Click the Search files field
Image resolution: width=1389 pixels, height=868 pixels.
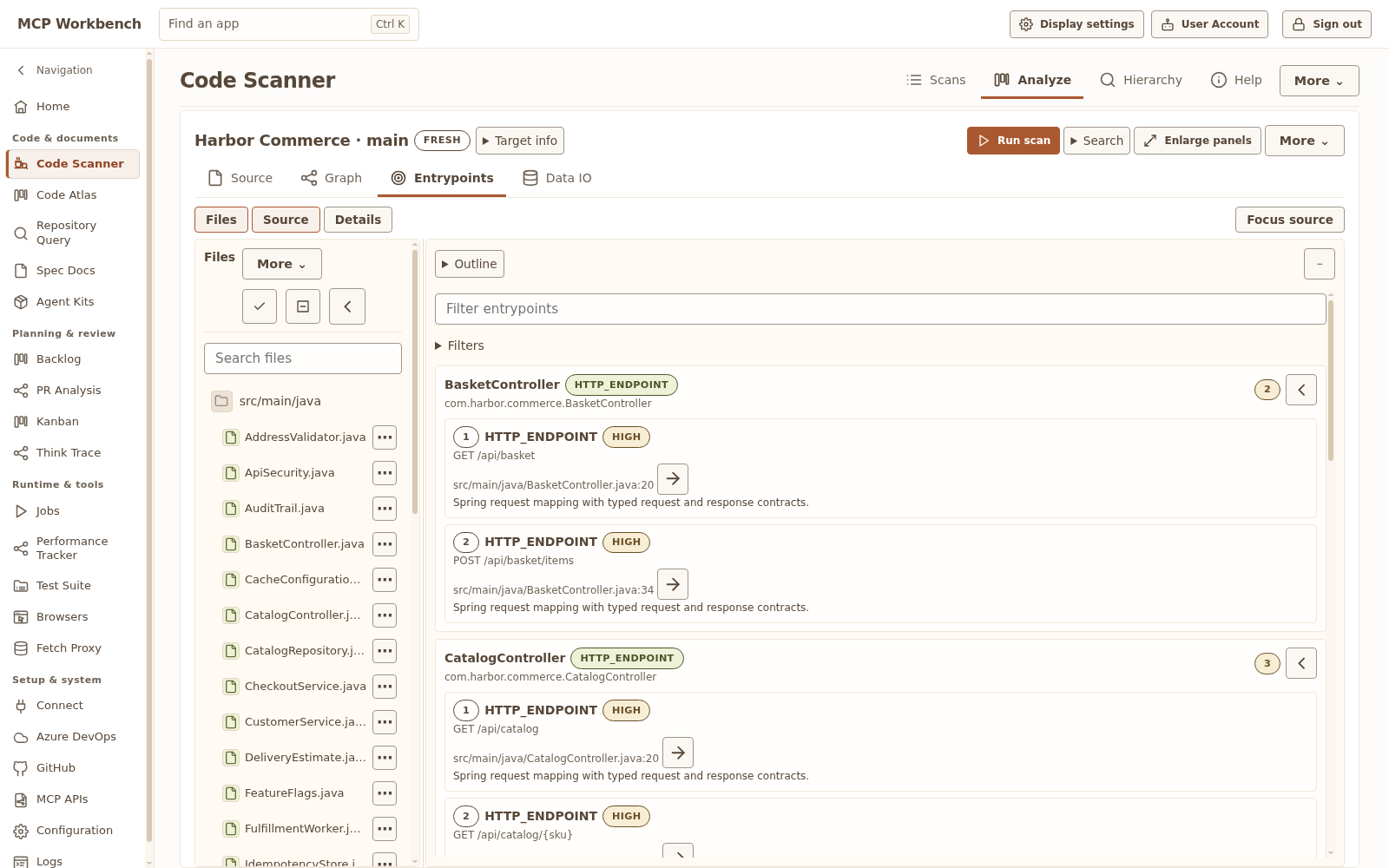[303, 358]
